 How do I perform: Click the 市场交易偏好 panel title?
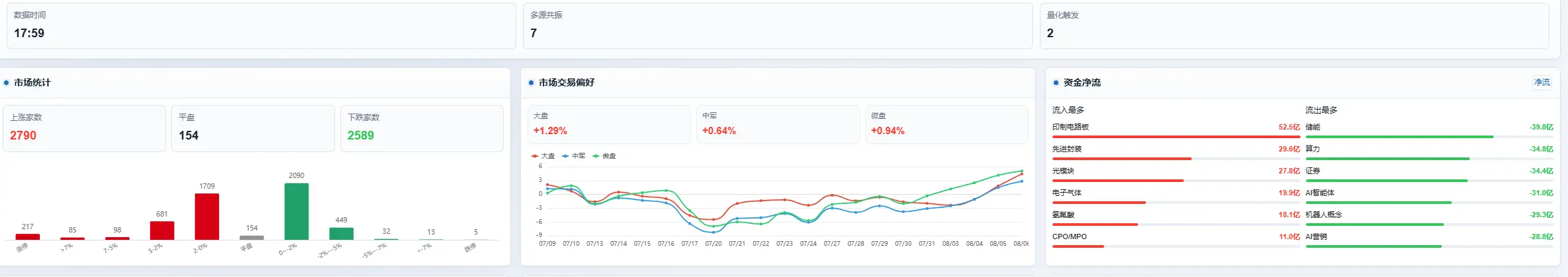566,82
